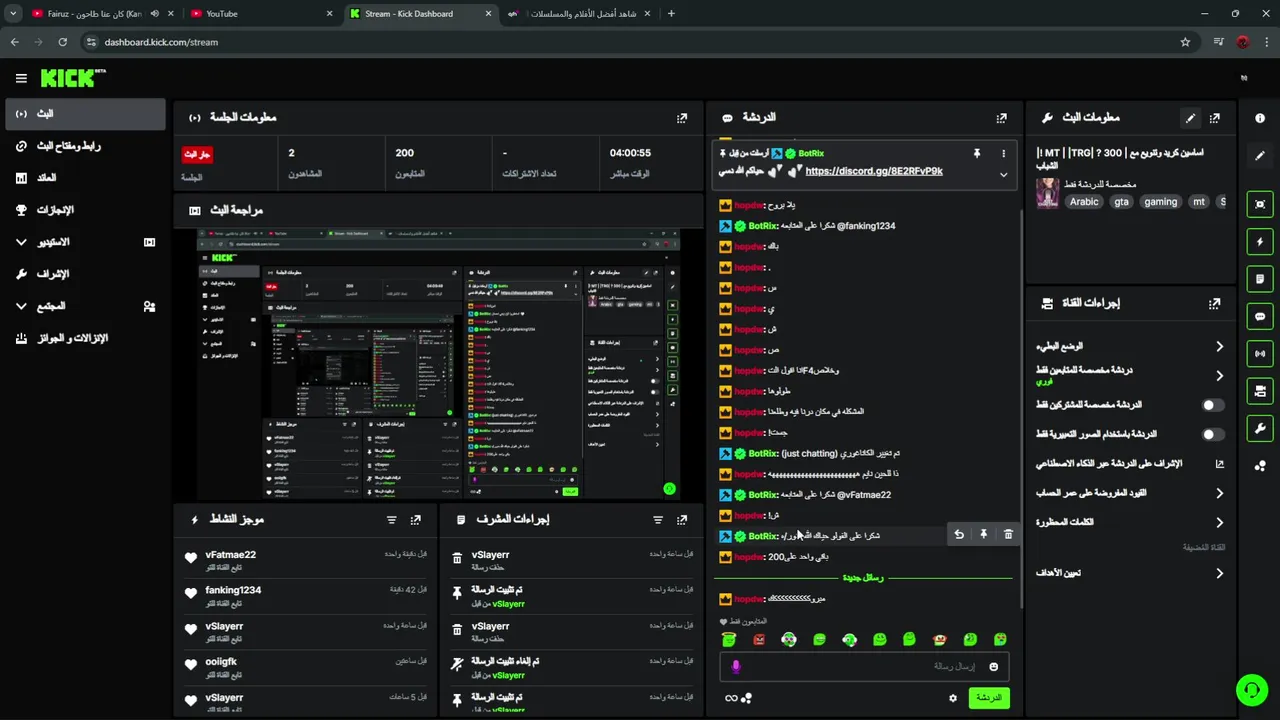Switch to the Fairuz browser tab
Screen dimensions: 1280x720
coord(100,14)
